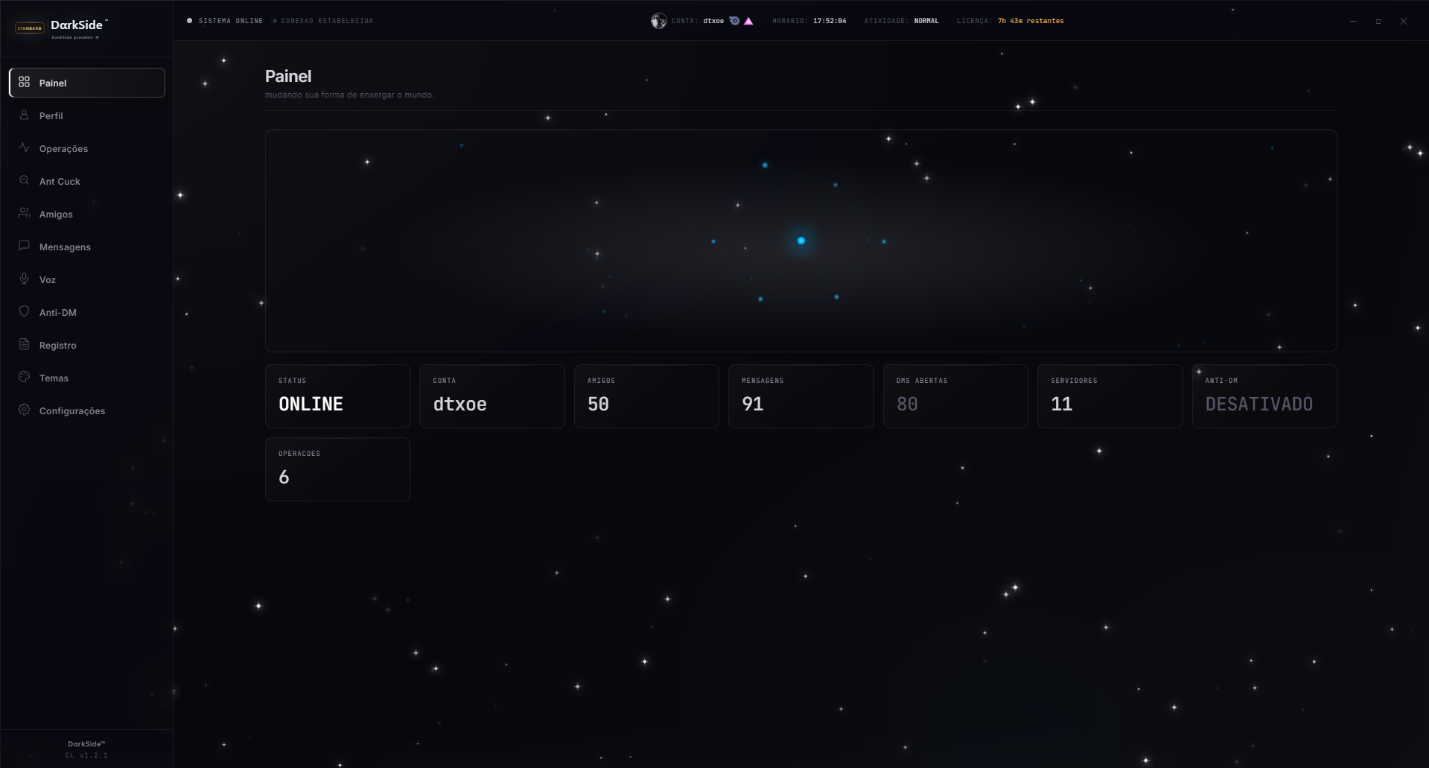Click the Painel grid icon in sidebar
The image size is (1429, 768).
point(24,82)
